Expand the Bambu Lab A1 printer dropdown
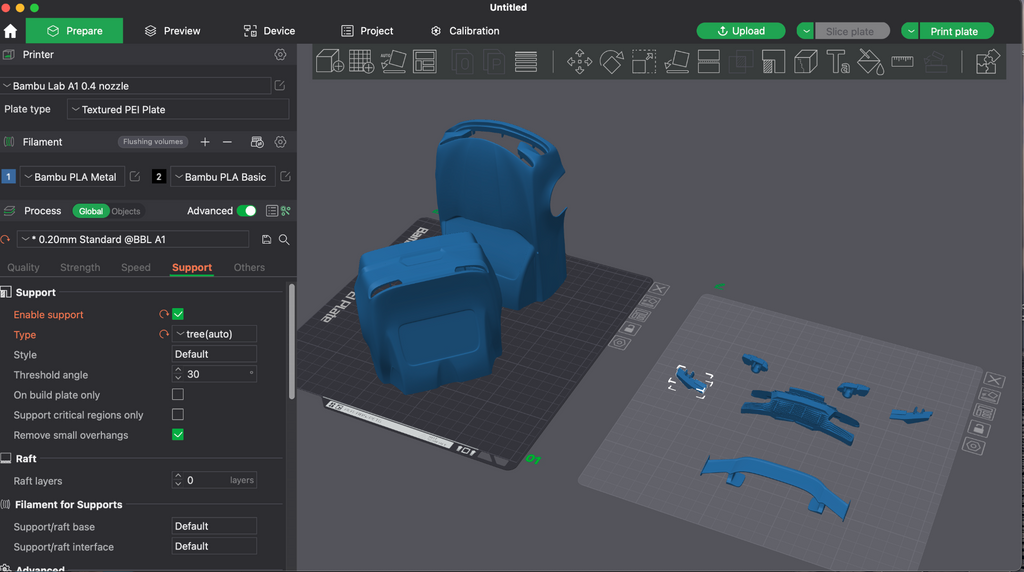The width and height of the screenshot is (1024, 572). (136, 86)
